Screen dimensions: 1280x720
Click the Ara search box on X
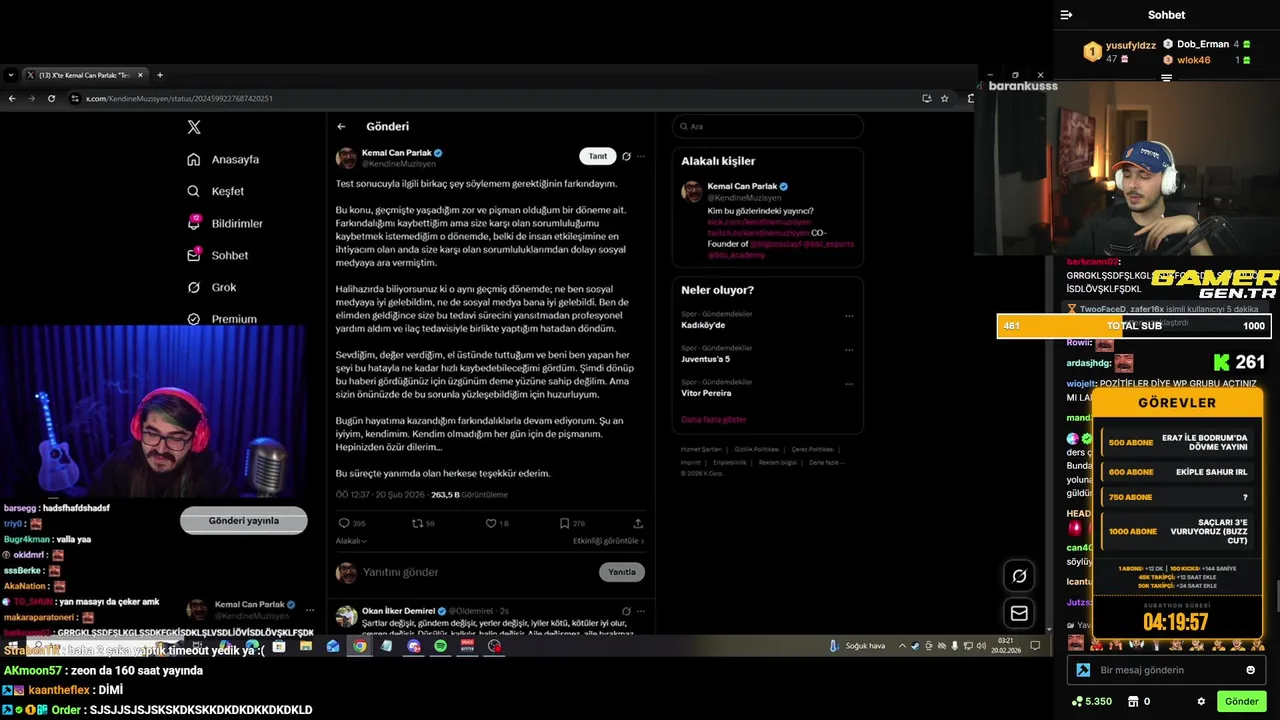[768, 126]
